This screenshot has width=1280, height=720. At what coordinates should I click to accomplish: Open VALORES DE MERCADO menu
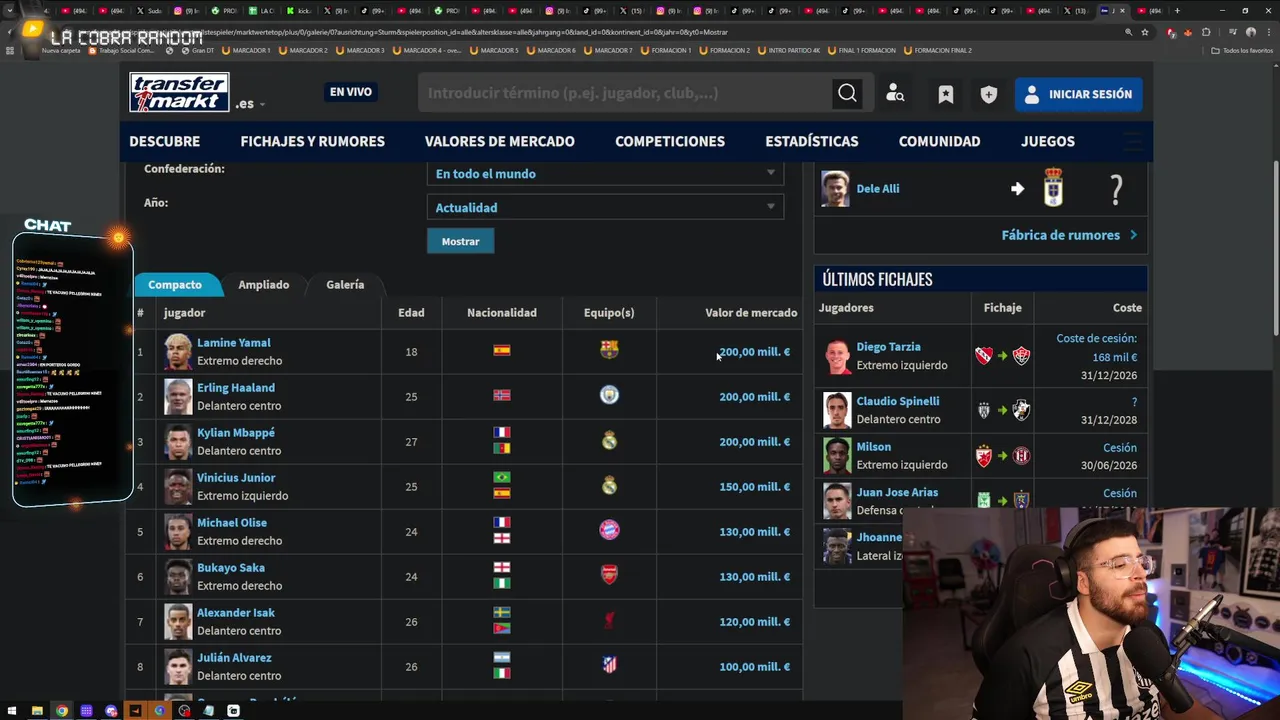click(x=499, y=142)
